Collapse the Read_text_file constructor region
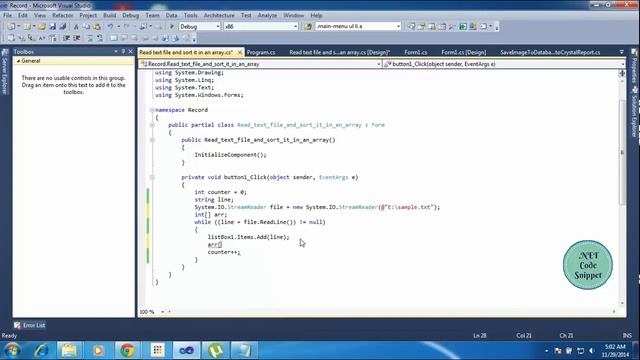 (x=152, y=140)
